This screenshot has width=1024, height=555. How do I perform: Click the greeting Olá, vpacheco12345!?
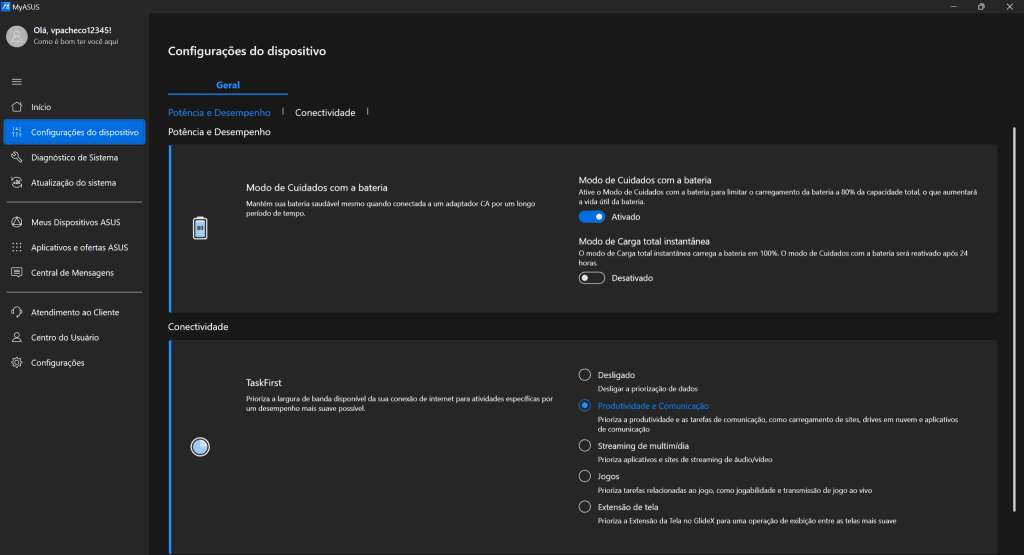pos(72,30)
